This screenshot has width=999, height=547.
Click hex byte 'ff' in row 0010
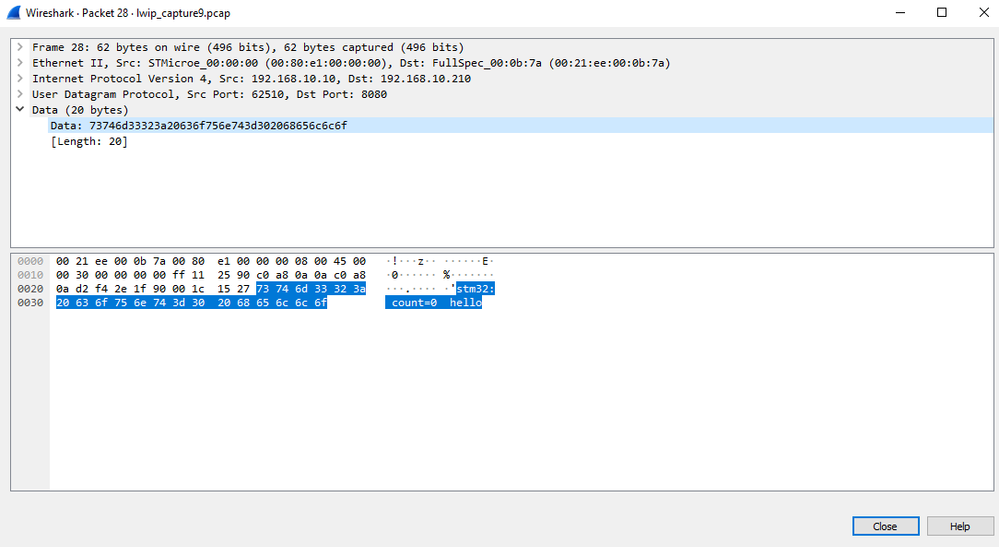click(178, 275)
